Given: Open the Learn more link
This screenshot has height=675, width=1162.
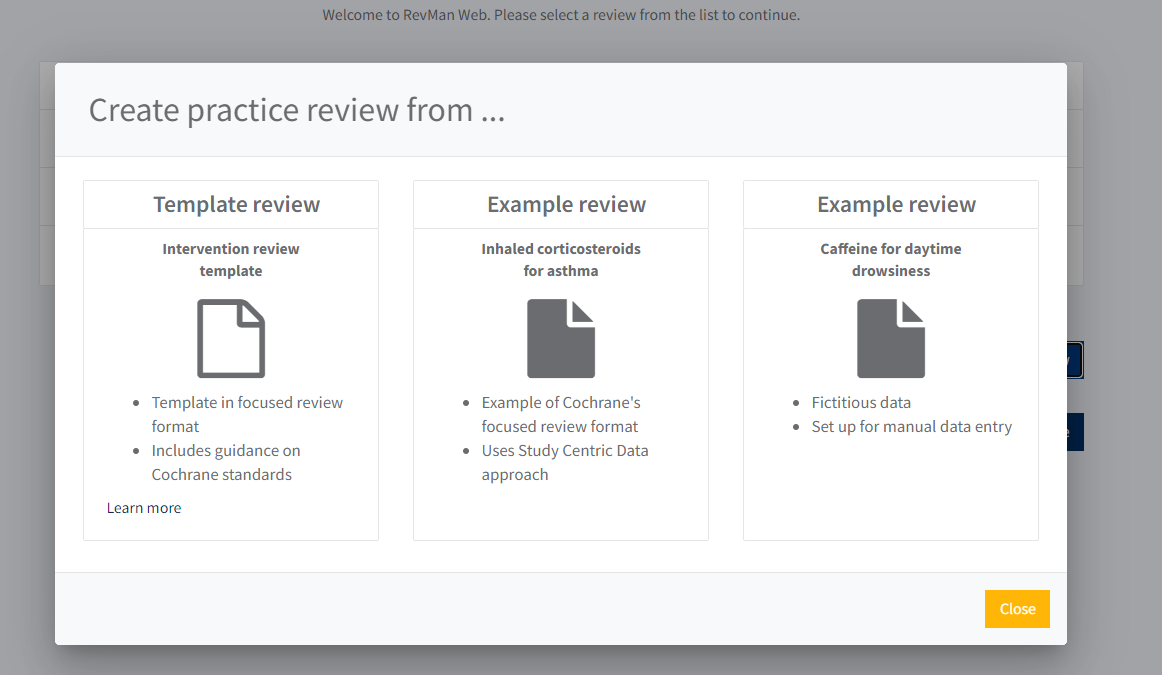Looking at the screenshot, I should click(144, 508).
